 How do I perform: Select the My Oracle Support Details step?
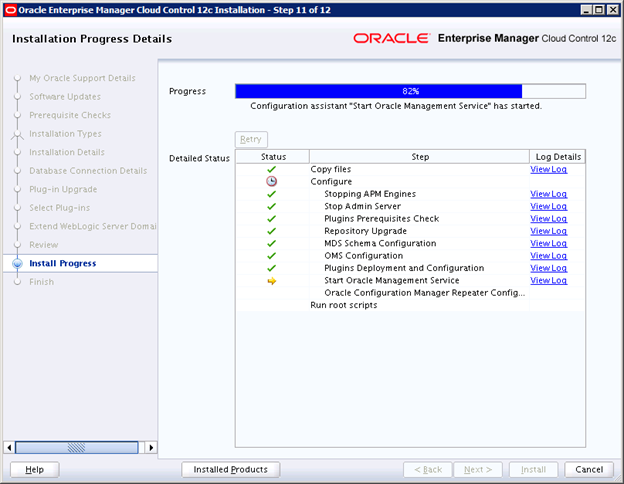[82, 78]
